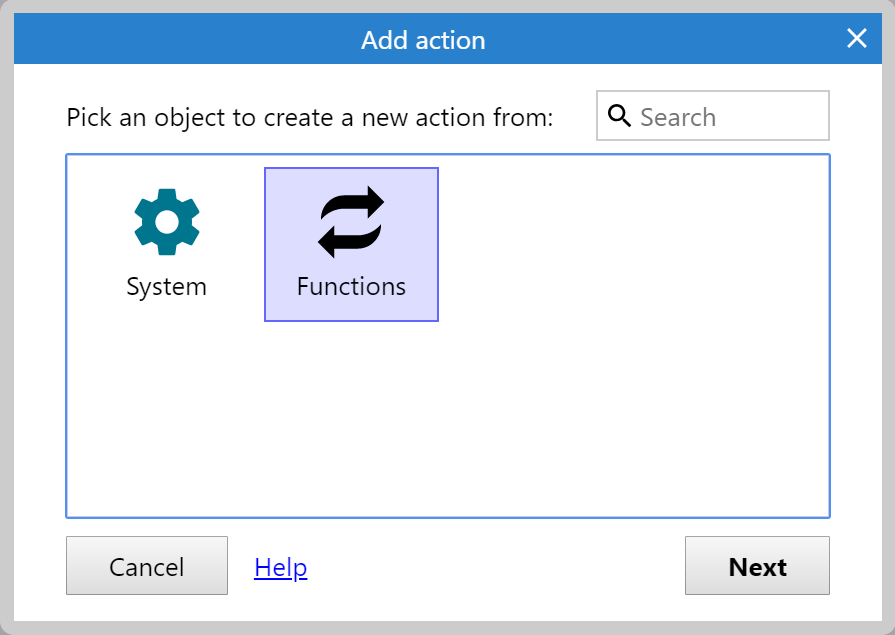The height and width of the screenshot is (635, 895).
Task: Pick the Functions object from the list
Action: tap(351, 244)
